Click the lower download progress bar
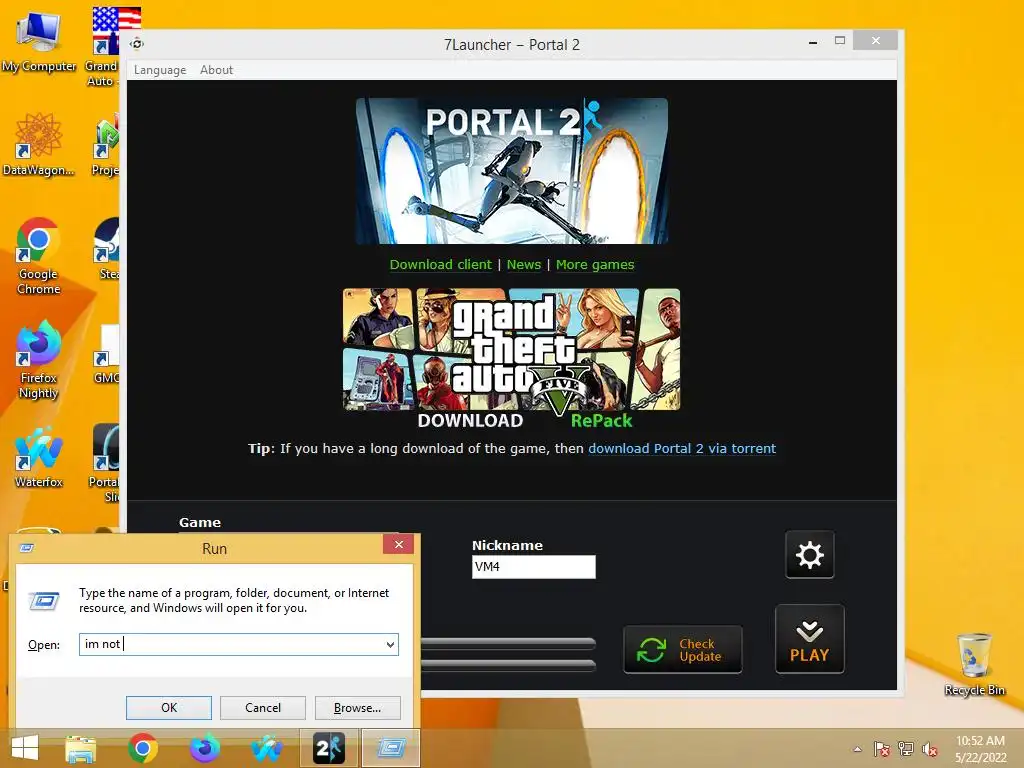The width and height of the screenshot is (1024, 768). 508,665
